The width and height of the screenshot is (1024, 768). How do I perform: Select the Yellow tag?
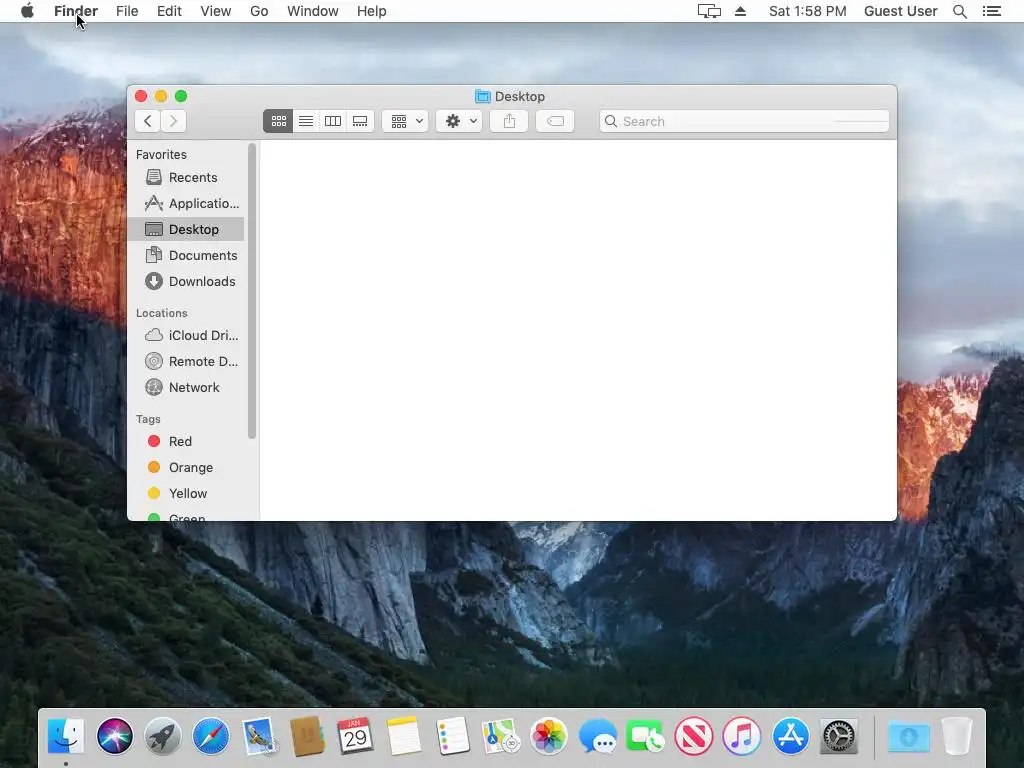[x=186, y=494]
